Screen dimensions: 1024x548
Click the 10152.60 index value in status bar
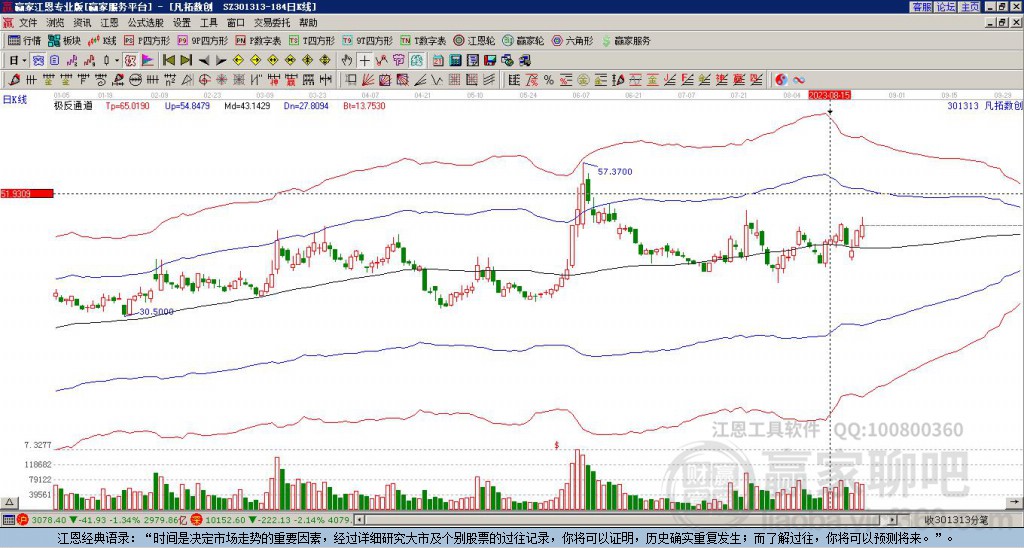click(224, 520)
